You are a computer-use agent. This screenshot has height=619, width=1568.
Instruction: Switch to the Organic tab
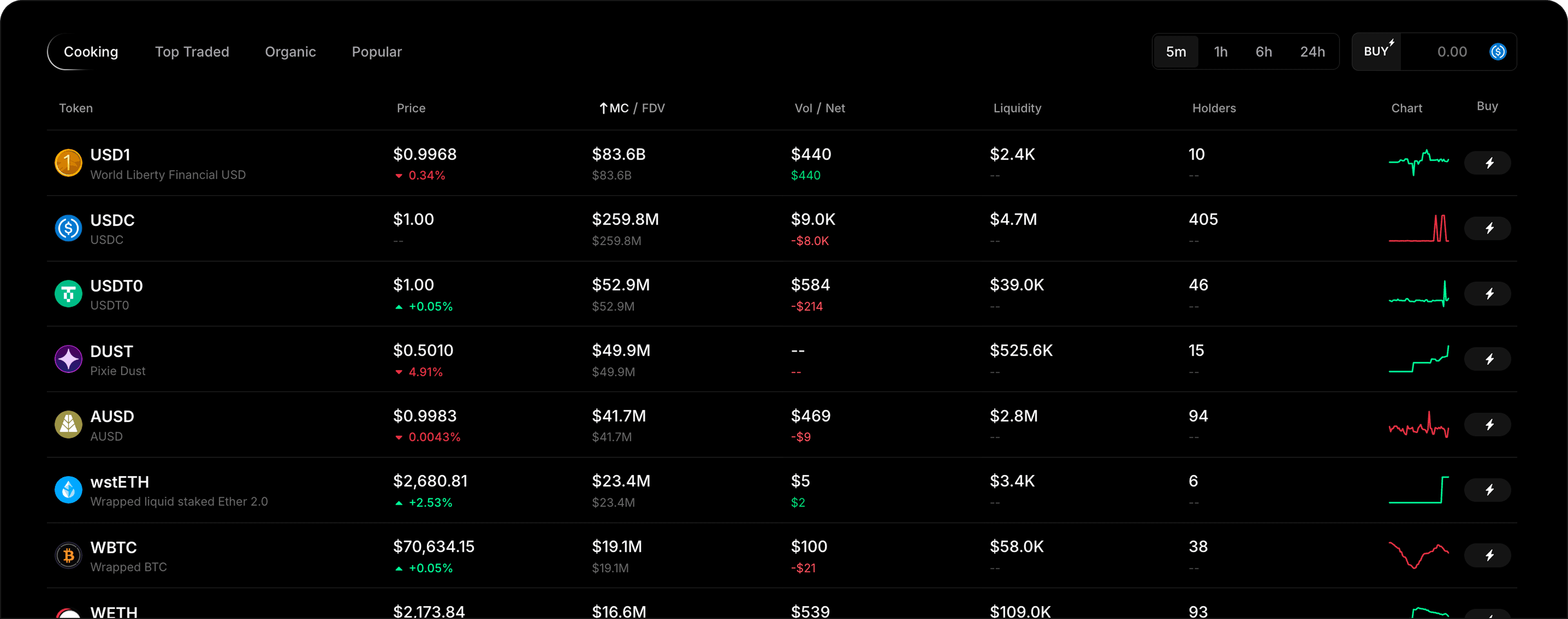290,52
